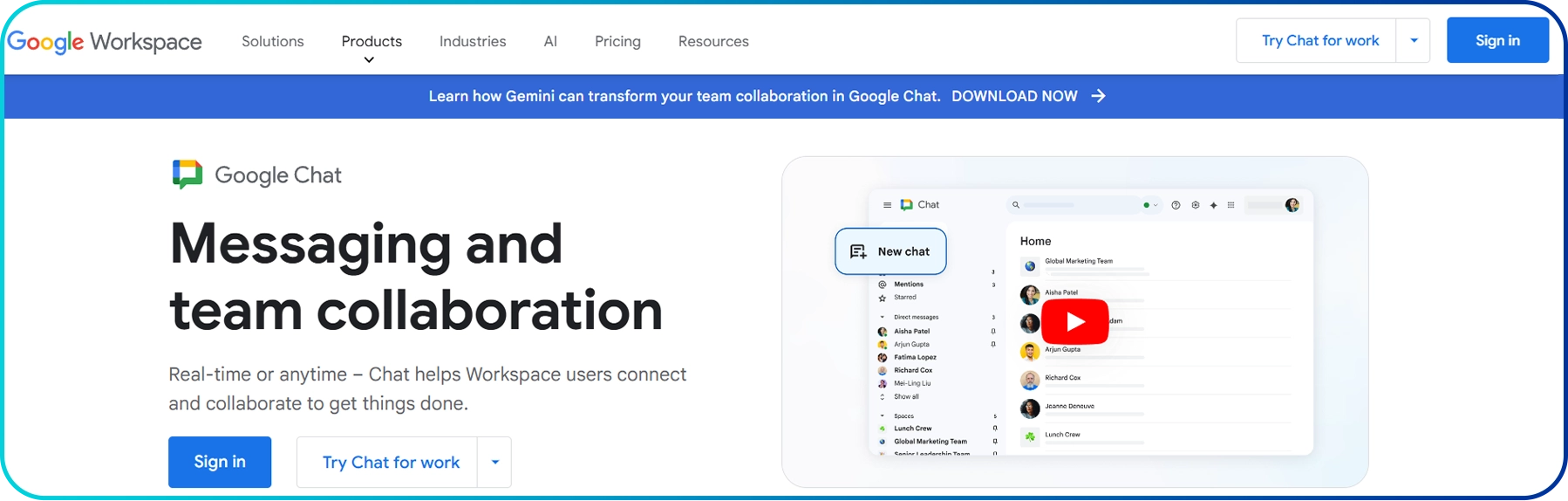Click the "Messaging and team collaboration" heading
This screenshot has height=501, width=1568.
416,277
